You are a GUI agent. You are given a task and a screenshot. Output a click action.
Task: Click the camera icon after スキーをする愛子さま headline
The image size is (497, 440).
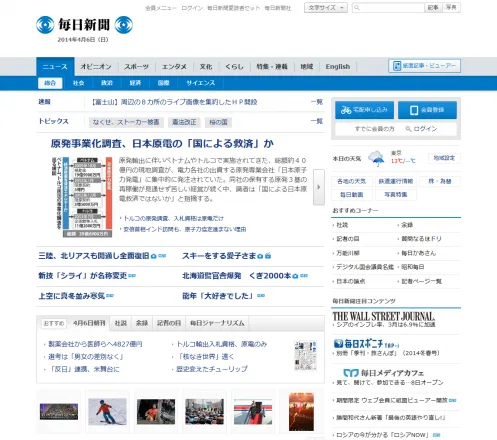click(x=260, y=256)
